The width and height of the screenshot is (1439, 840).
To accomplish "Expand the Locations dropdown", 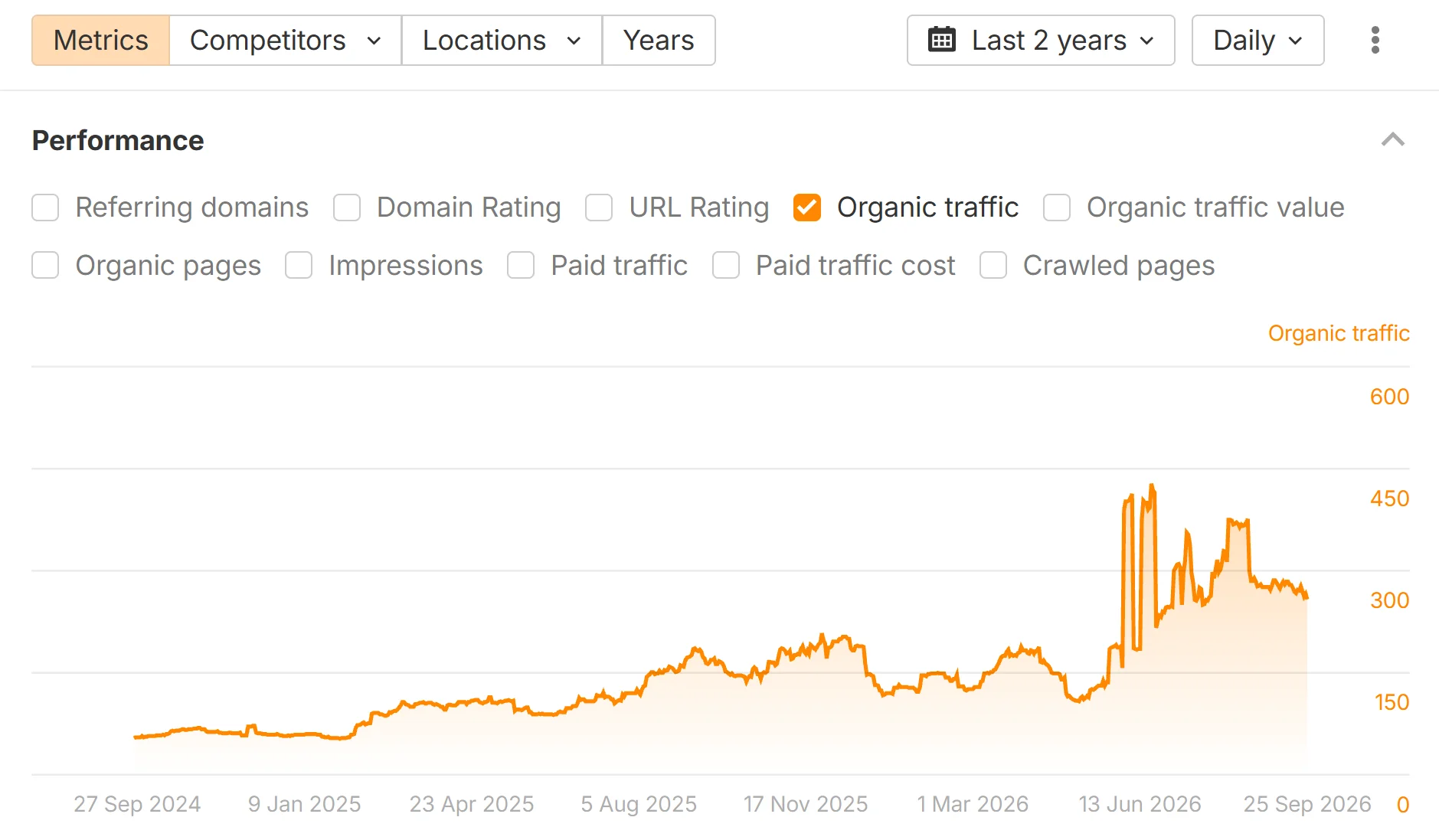I will 502,41.
